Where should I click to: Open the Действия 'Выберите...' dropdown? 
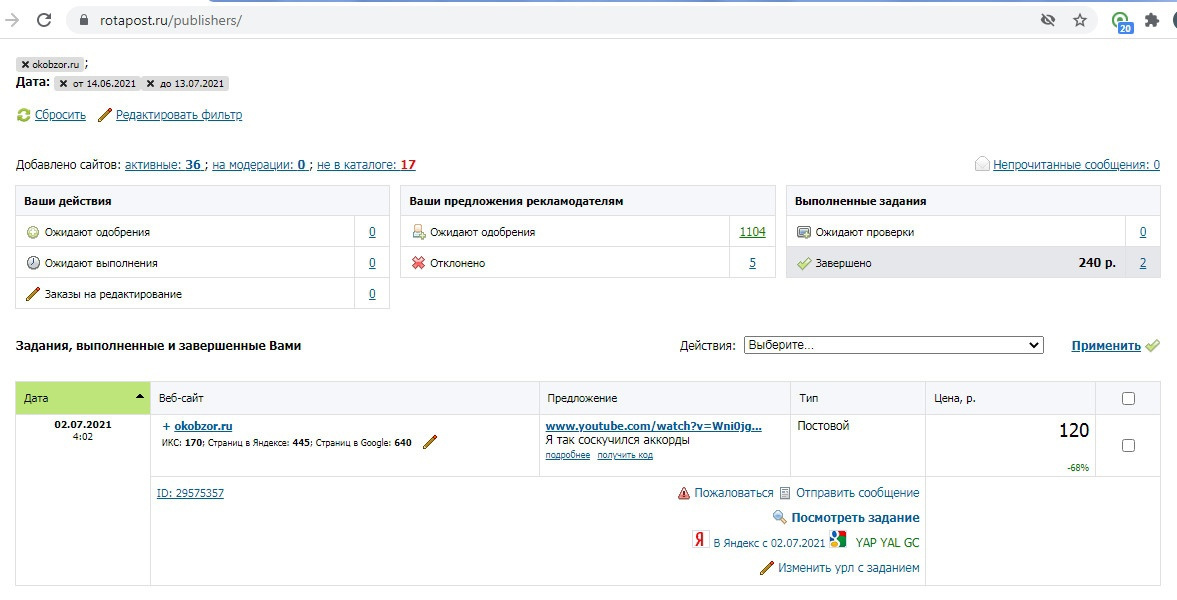(x=893, y=345)
